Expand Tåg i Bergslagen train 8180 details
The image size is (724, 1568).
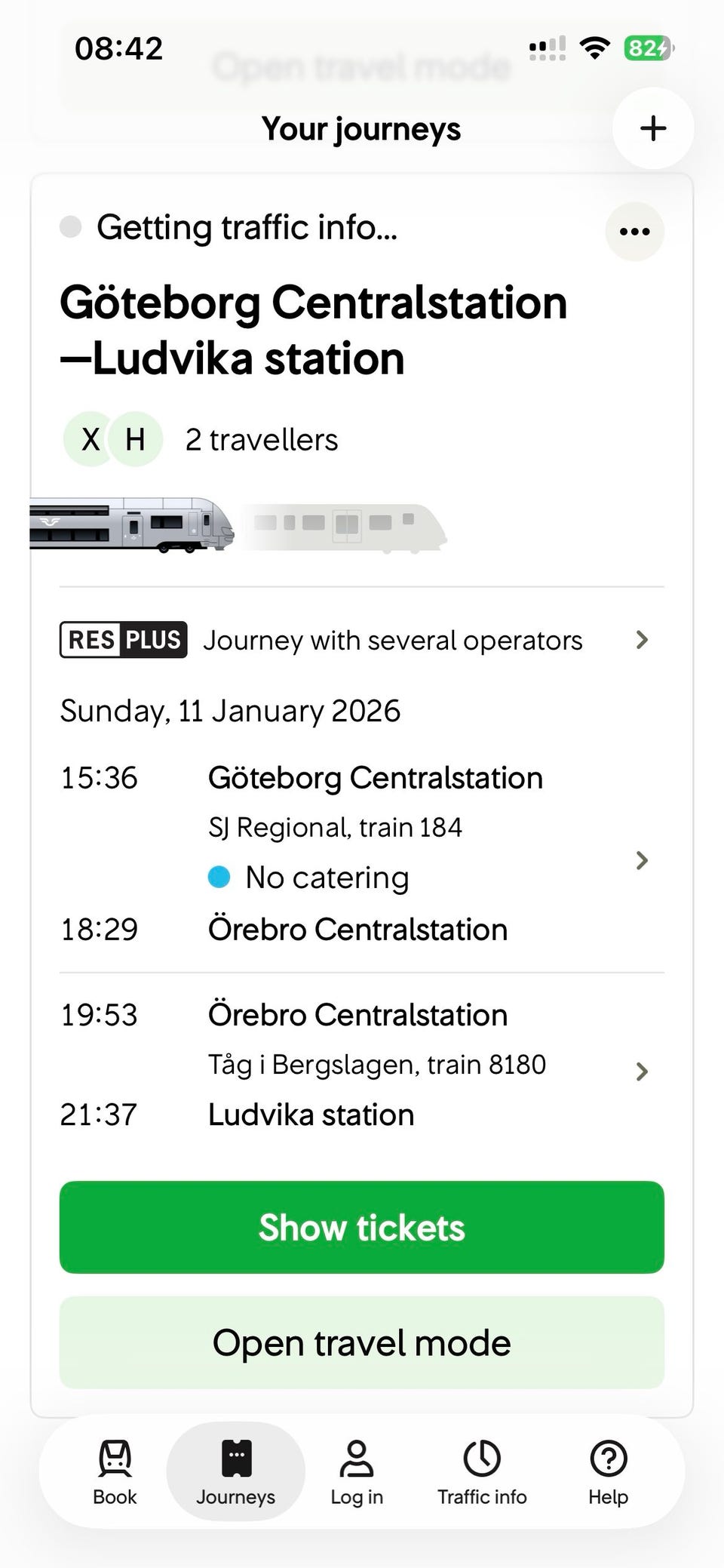[x=641, y=1071]
